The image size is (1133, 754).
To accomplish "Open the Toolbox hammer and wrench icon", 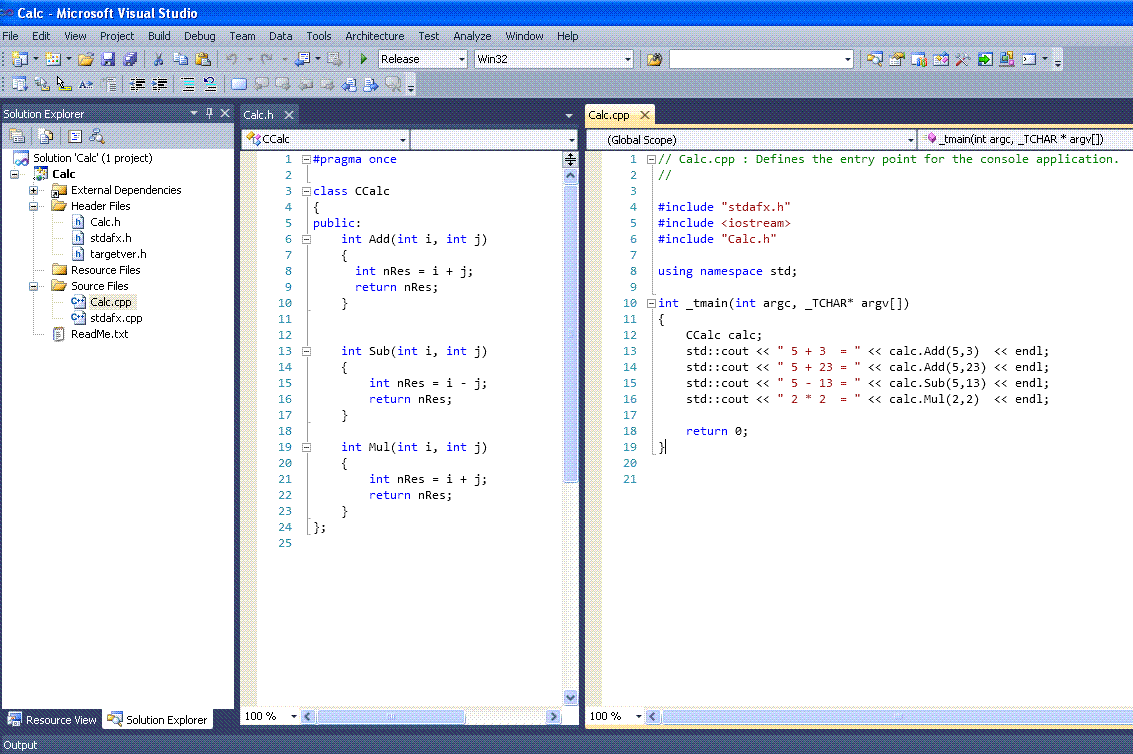I will coord(962,59).
